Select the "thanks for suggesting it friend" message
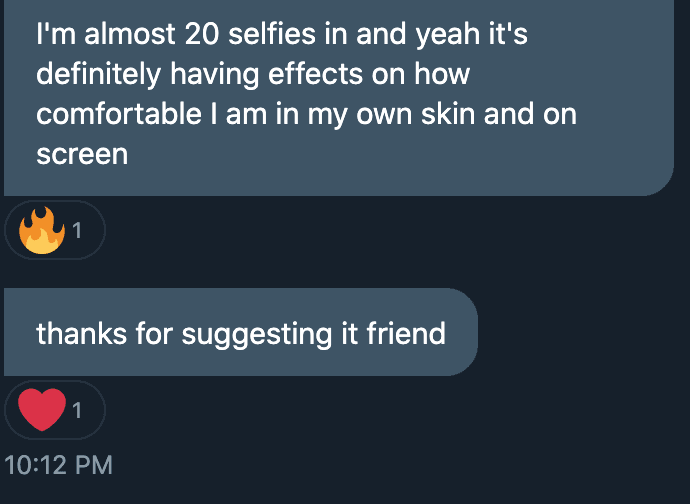690x504 pixels. click(x=240, y=333)
